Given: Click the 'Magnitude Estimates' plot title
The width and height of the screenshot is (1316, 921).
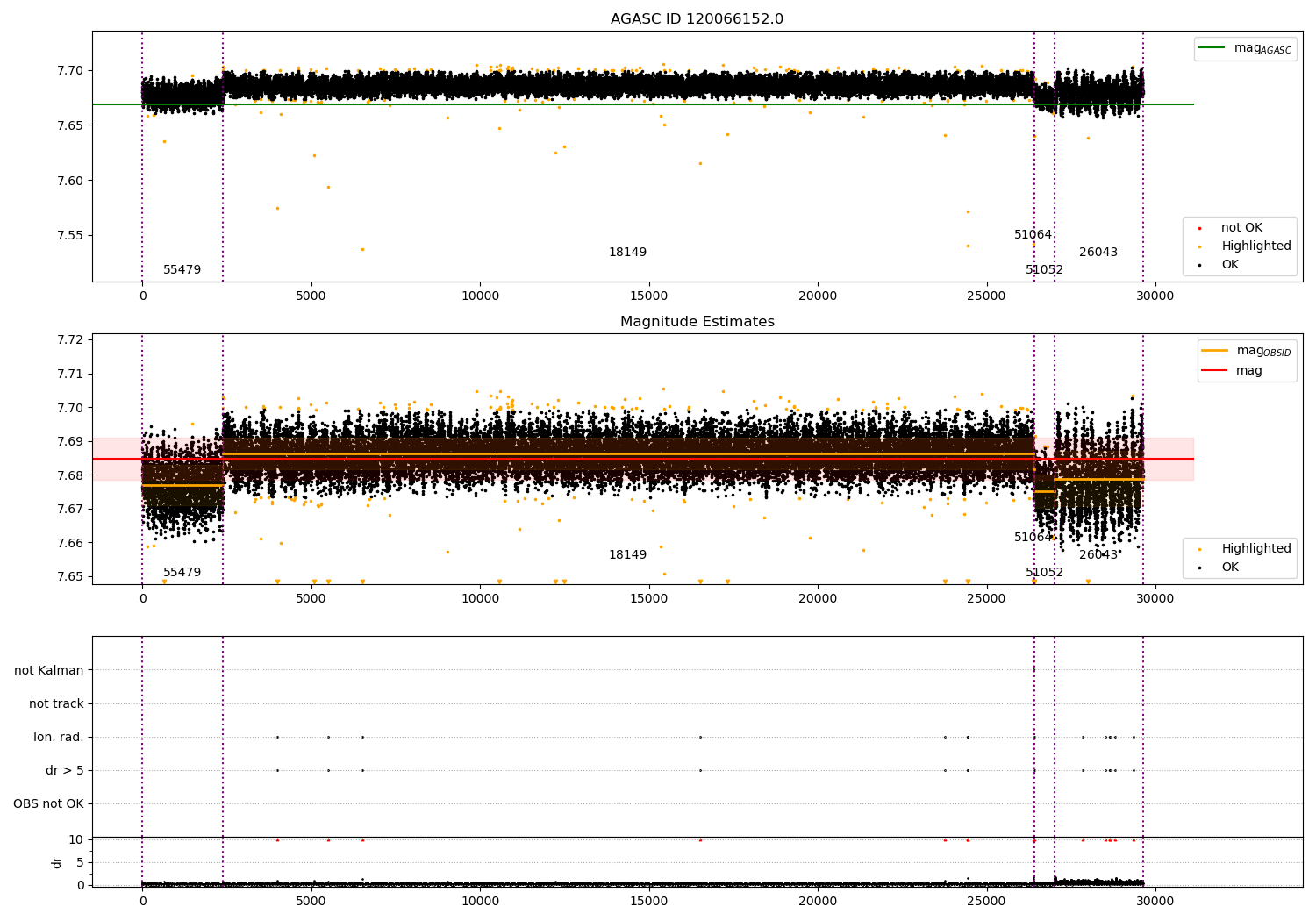Looking at the screenshot, I should [697, 322].
